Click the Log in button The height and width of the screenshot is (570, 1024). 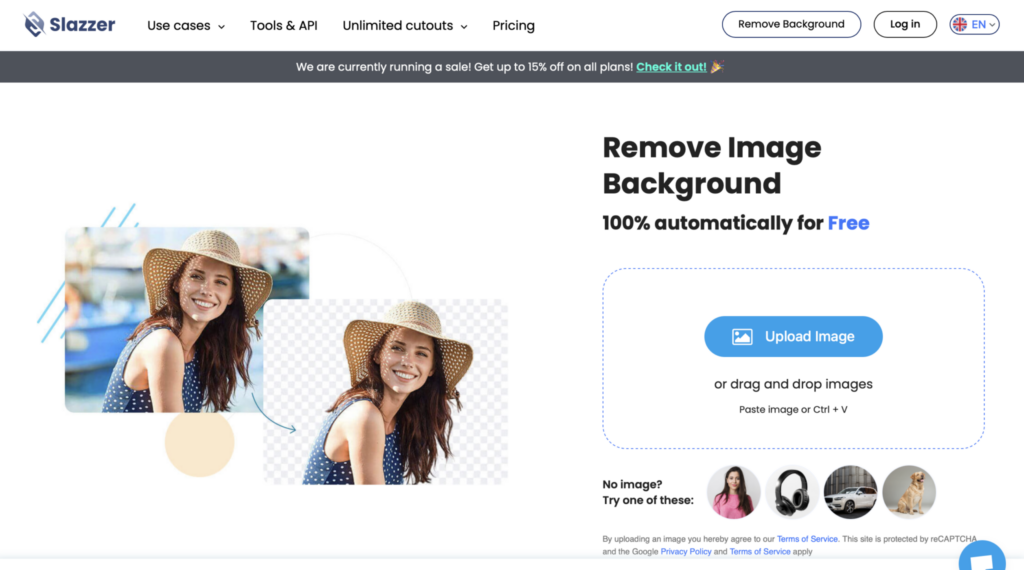coord(904,24)
